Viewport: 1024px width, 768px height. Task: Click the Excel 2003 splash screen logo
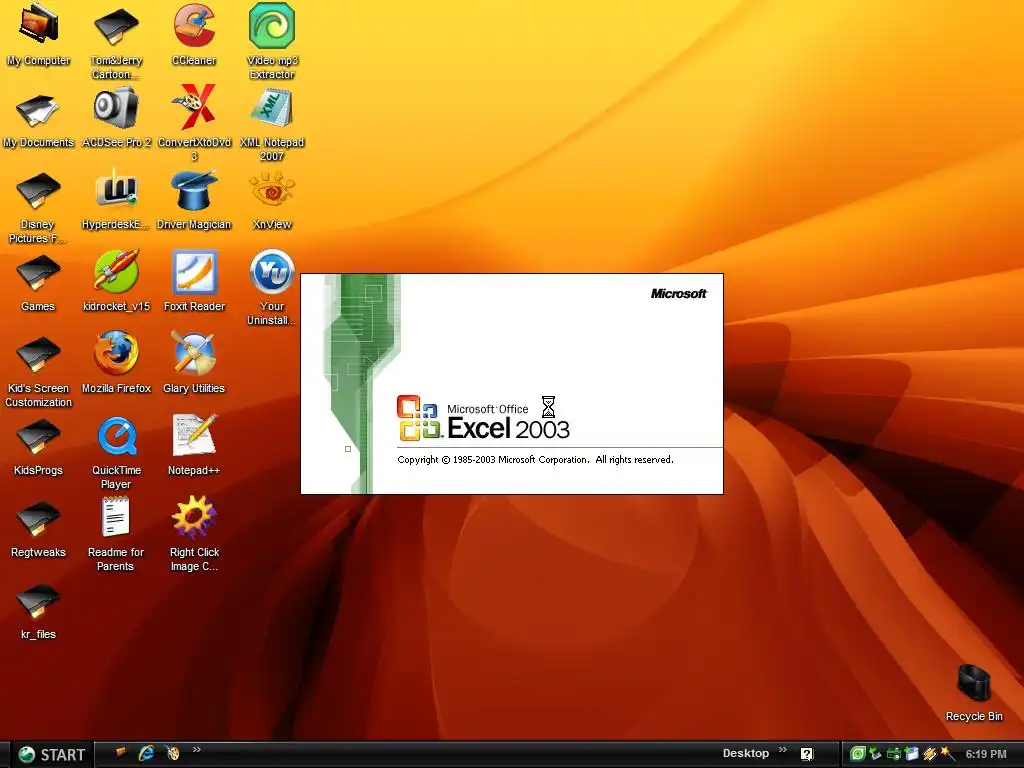483,418
